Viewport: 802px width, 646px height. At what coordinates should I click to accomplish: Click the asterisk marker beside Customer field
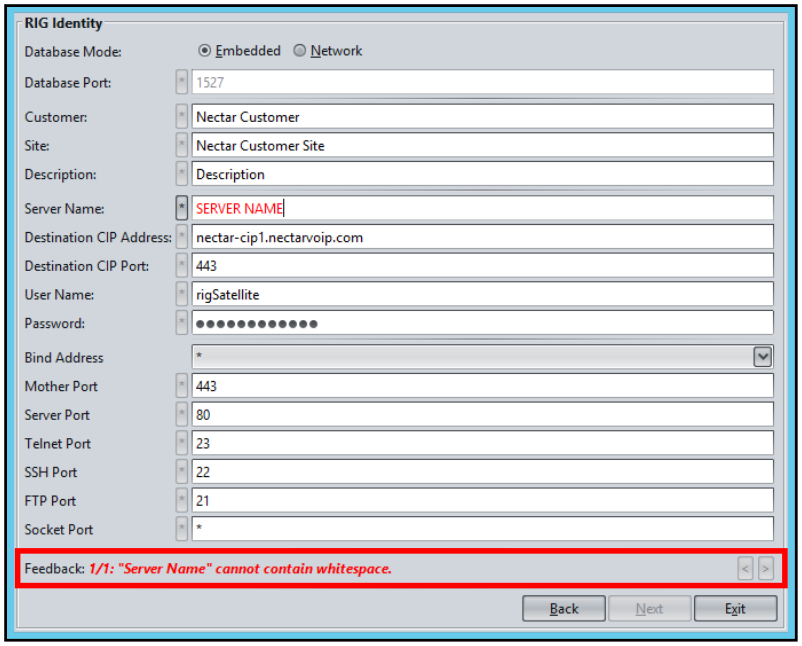point(182,117)
